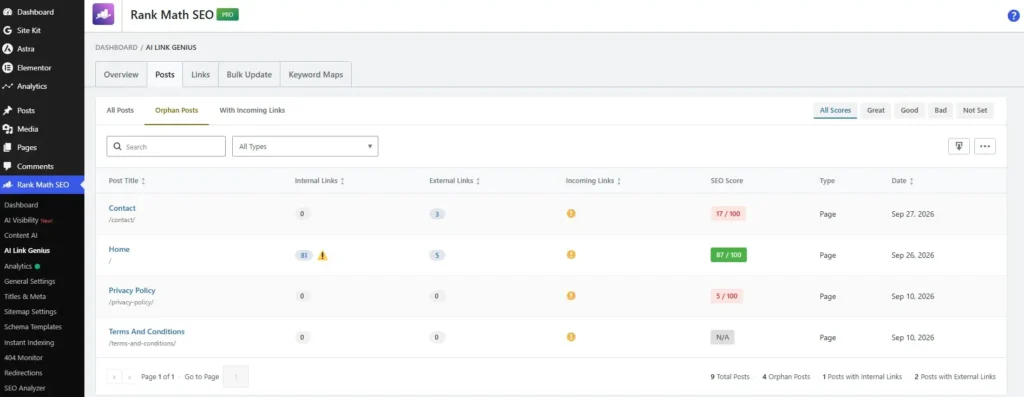
Task: Switch to the Links tab
Action: point(200,74)
